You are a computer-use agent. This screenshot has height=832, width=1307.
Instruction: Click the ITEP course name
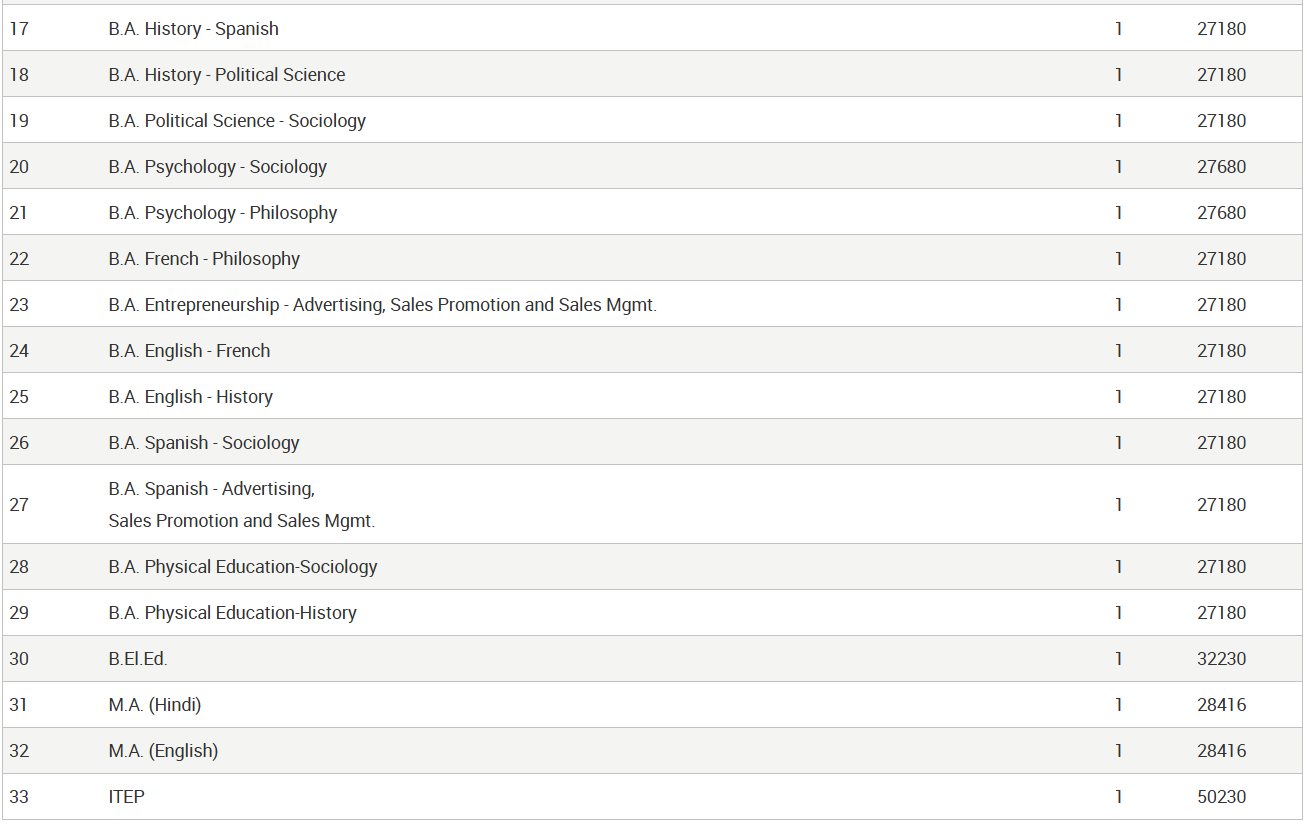[x=126, y=797]
